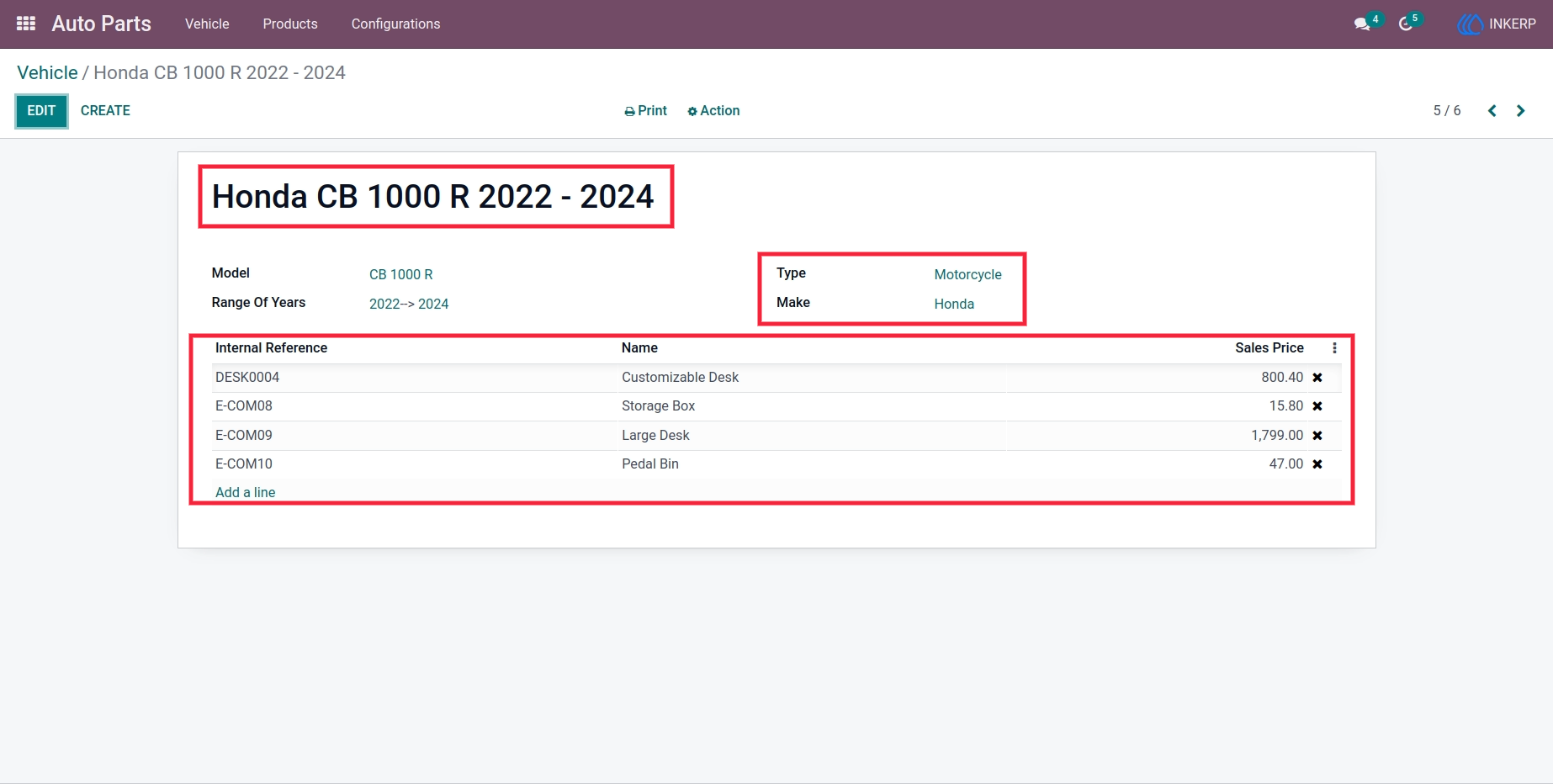Viewport: 1553px width, 784px height.
Task: Click the Auto Parts app title
Action: point(101,24)
